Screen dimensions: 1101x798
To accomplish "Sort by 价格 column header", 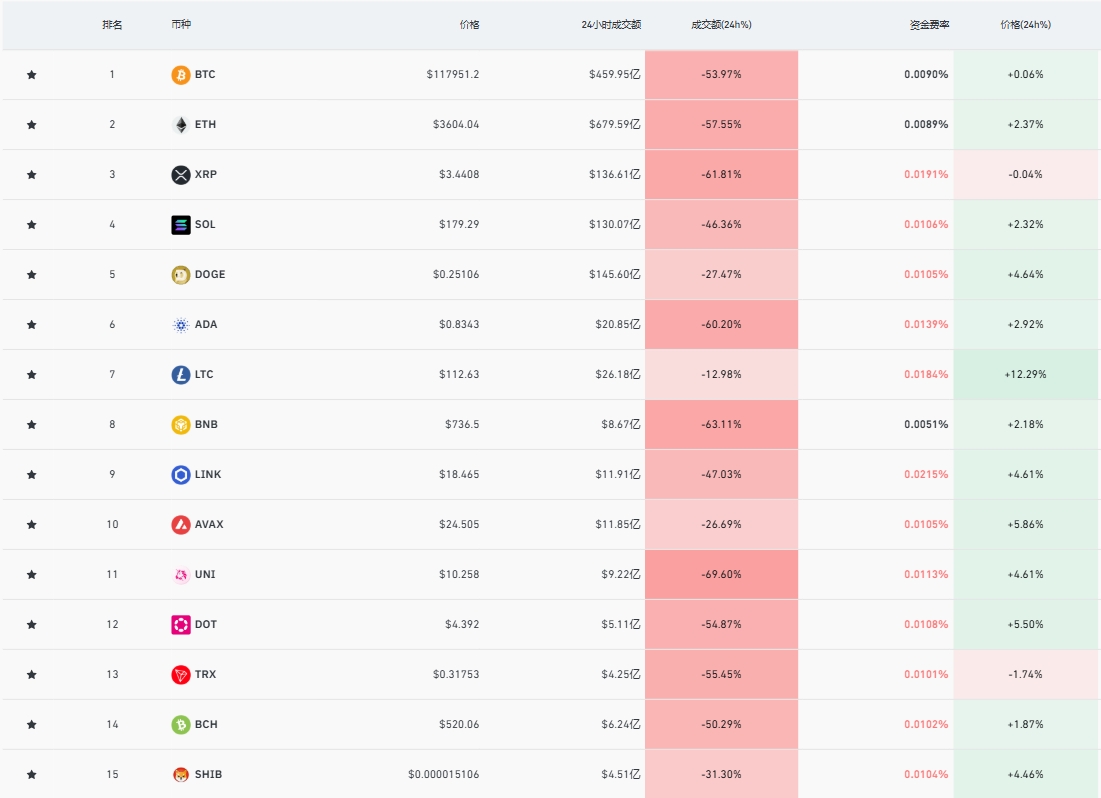I will (469, 25).
